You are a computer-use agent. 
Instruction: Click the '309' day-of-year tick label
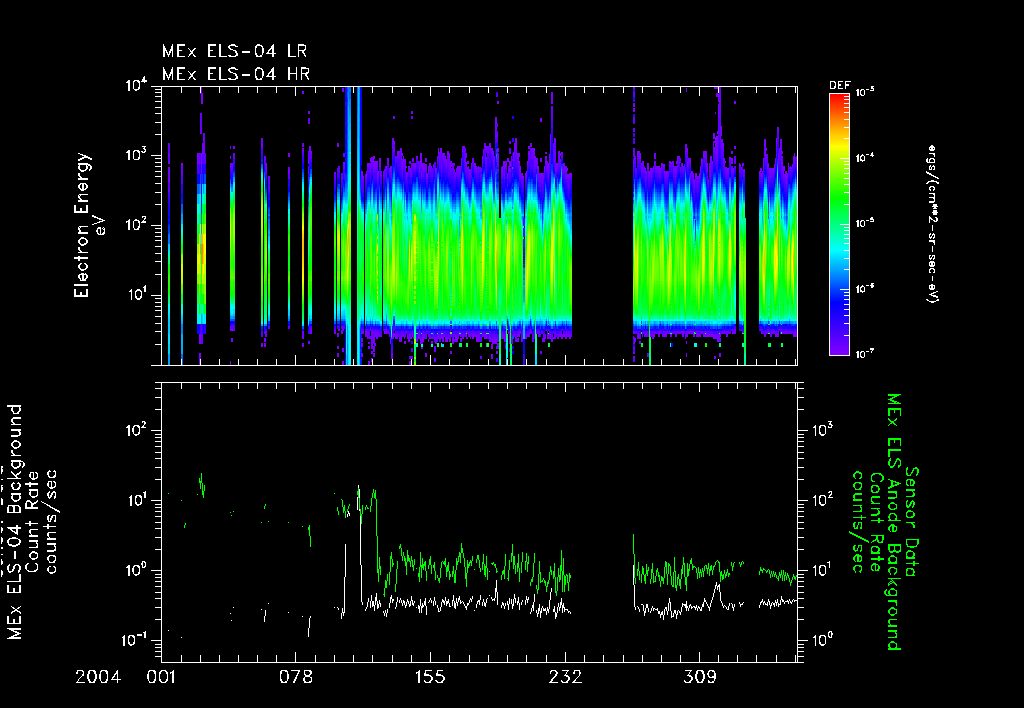(700, 677)
